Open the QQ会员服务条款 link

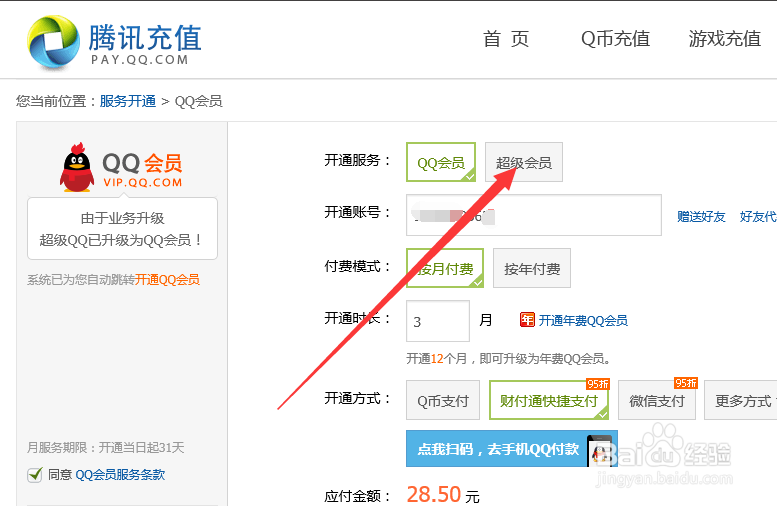coord(120,475)
